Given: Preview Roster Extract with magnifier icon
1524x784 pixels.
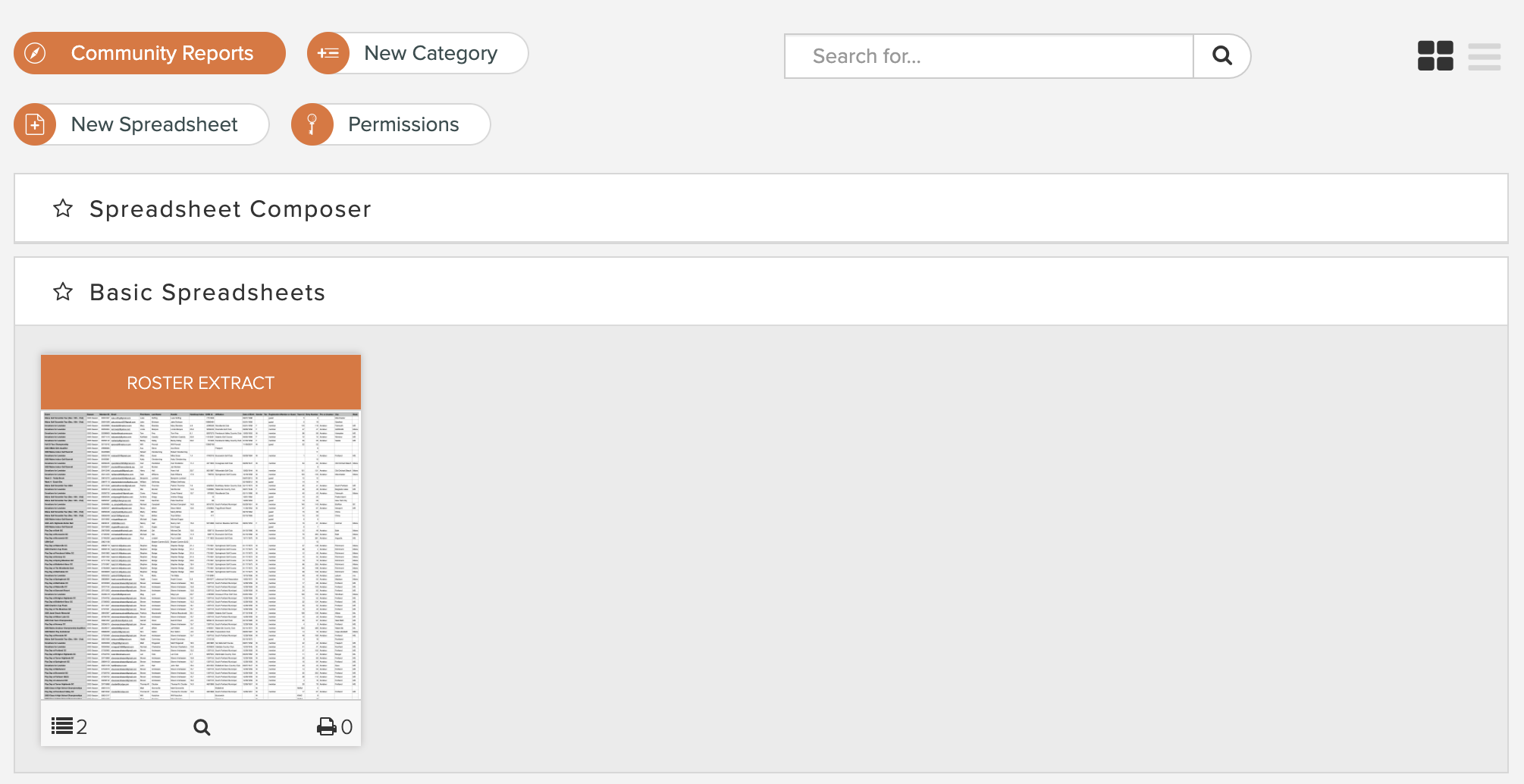Looking at the screenshot, I should tap(202, 727).
